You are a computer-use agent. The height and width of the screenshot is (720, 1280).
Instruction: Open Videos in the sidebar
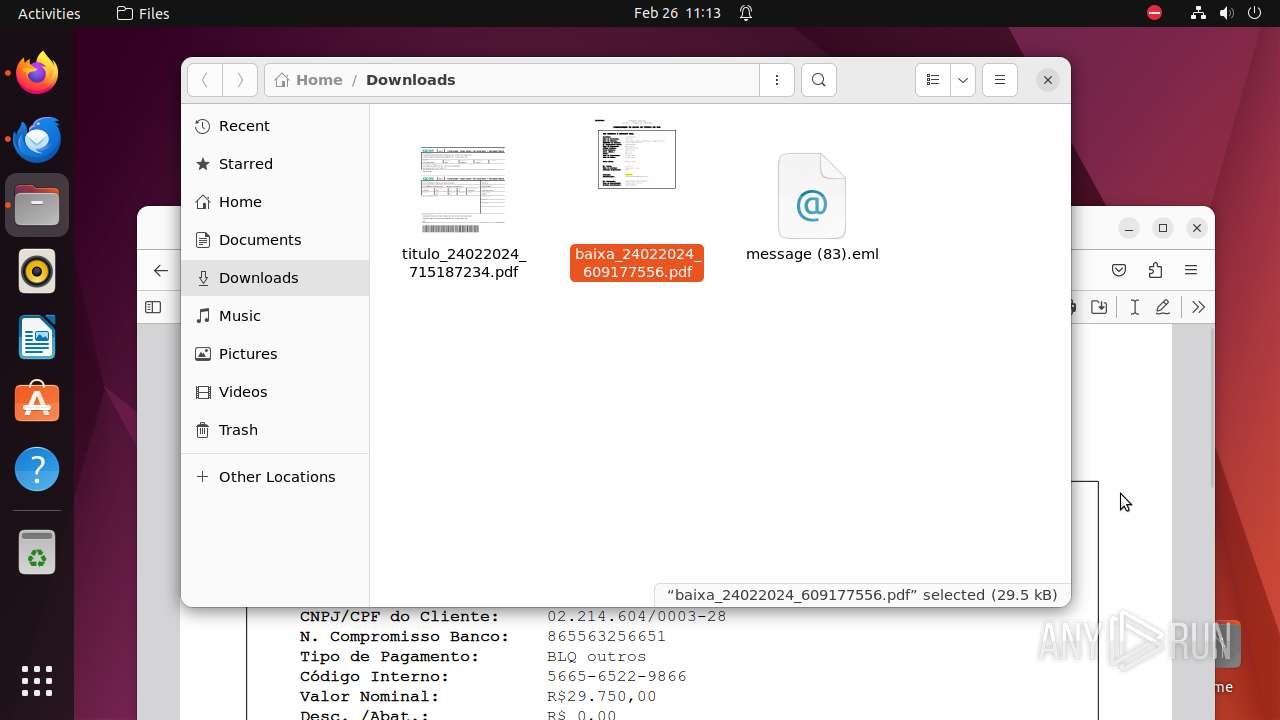[275, 392]
